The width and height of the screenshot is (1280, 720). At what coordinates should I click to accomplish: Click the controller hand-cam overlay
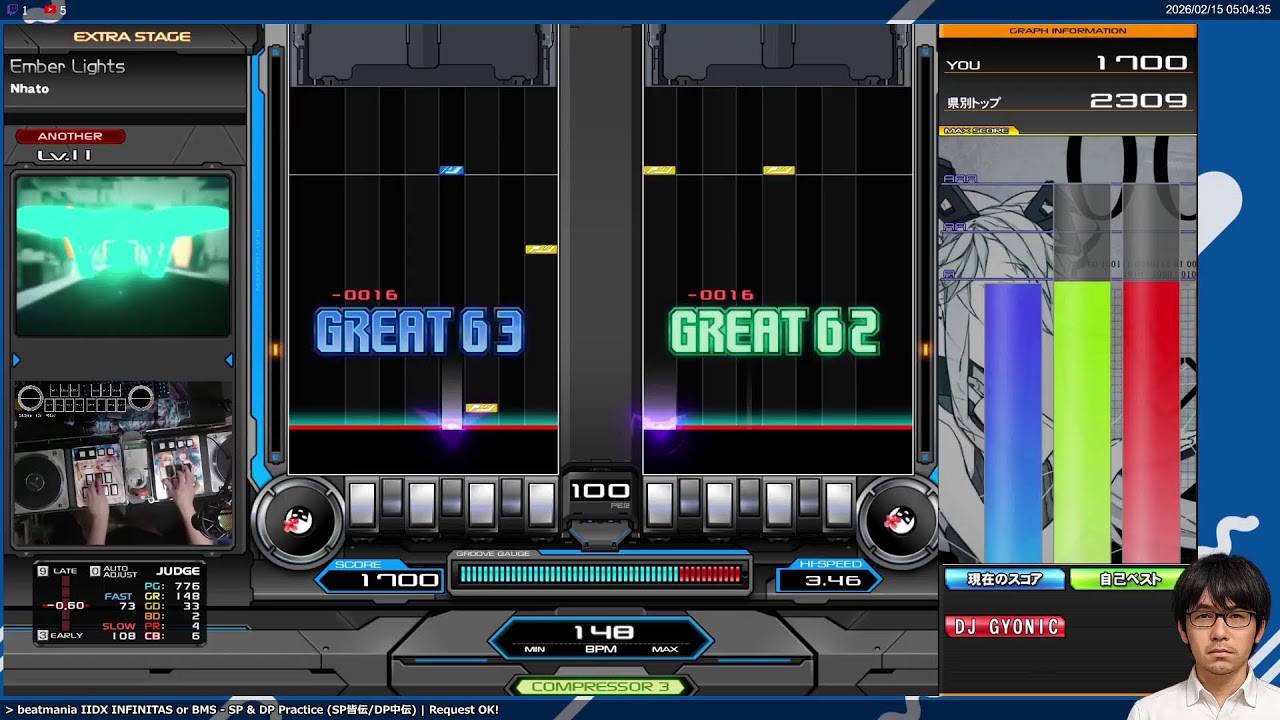[x=123, y=464]
